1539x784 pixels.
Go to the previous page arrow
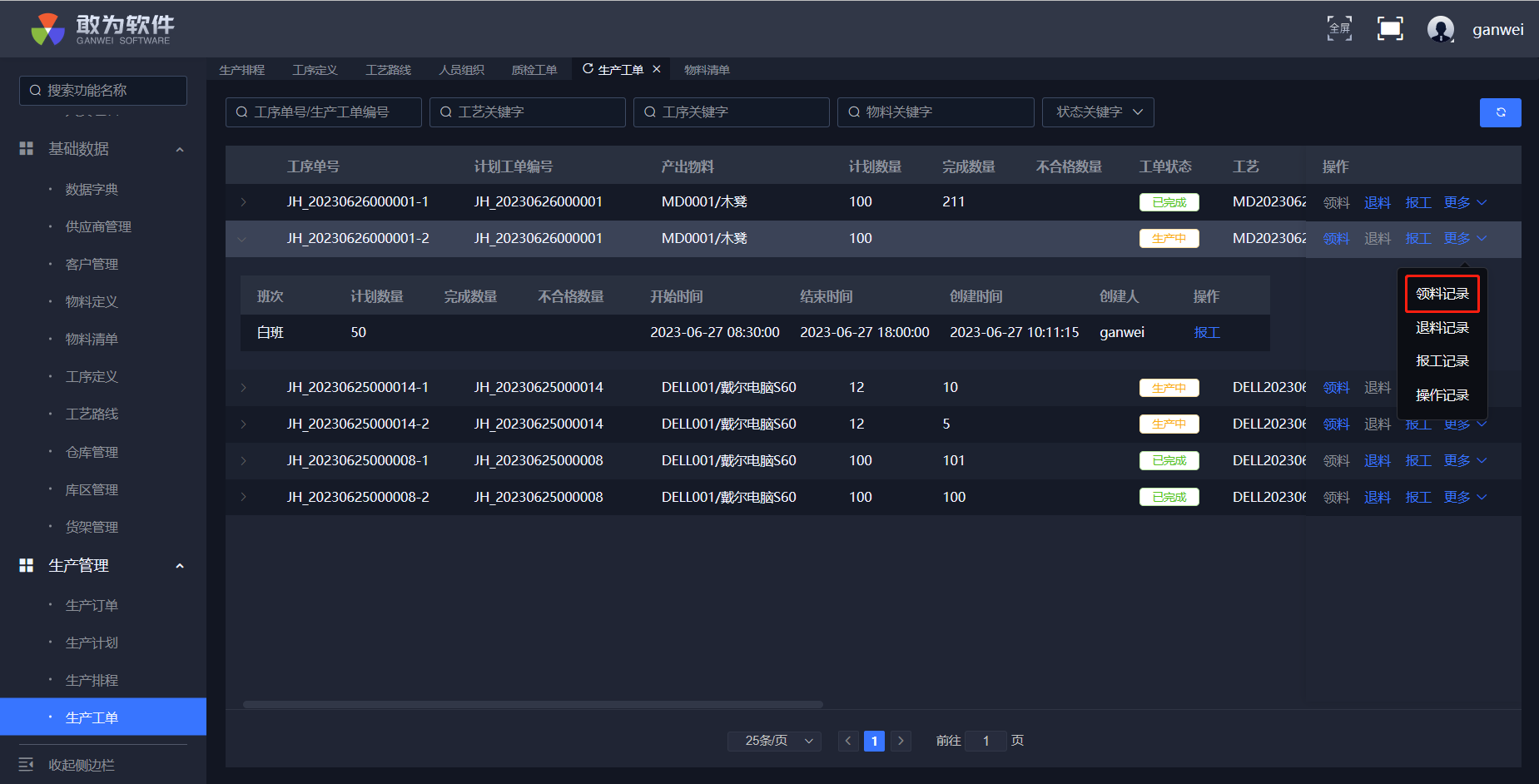848,741
